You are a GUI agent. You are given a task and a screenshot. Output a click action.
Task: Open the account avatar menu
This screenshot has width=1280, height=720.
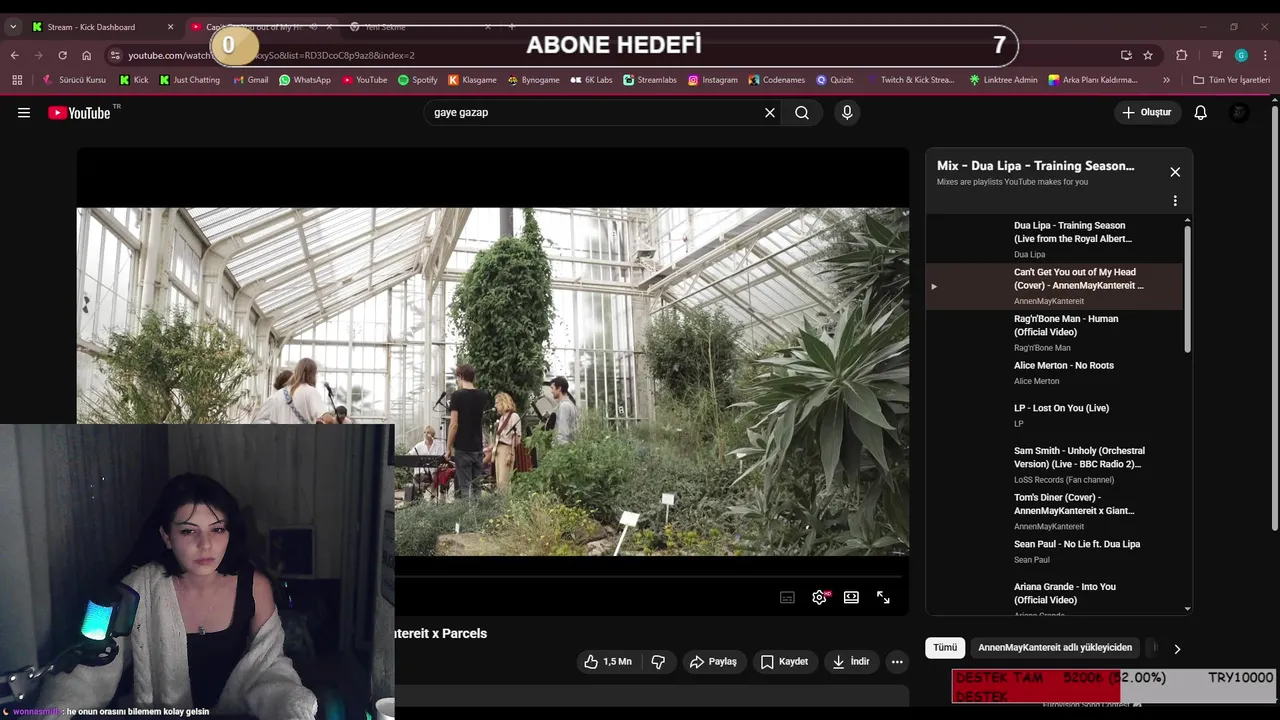[1239, 113]
